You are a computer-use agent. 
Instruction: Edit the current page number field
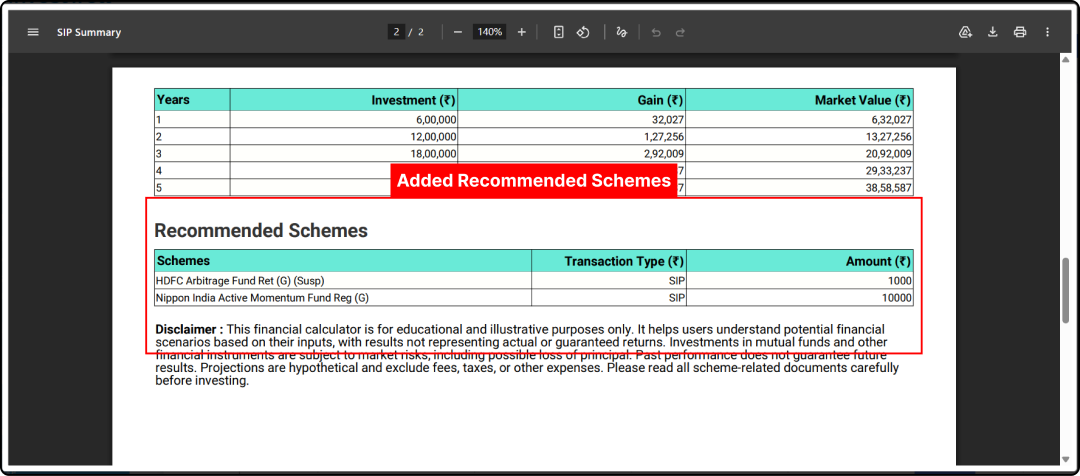[x=396, y=32]
